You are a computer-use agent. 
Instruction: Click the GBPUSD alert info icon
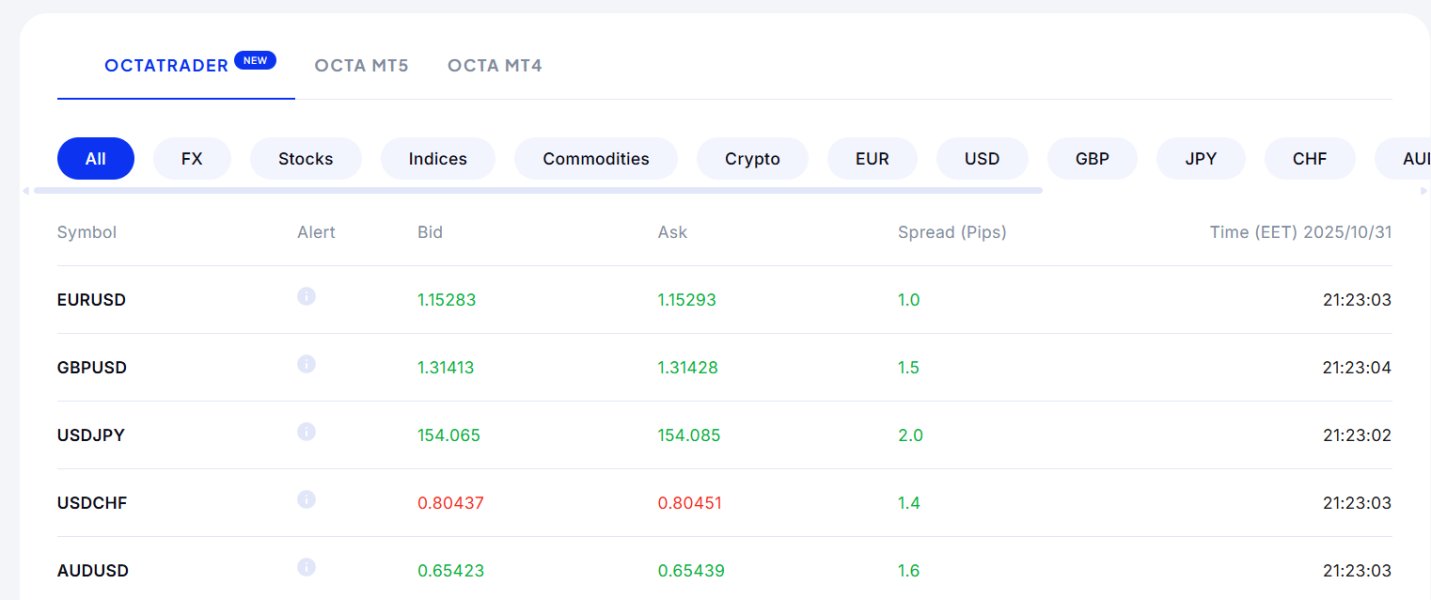(x=307, y=364)
